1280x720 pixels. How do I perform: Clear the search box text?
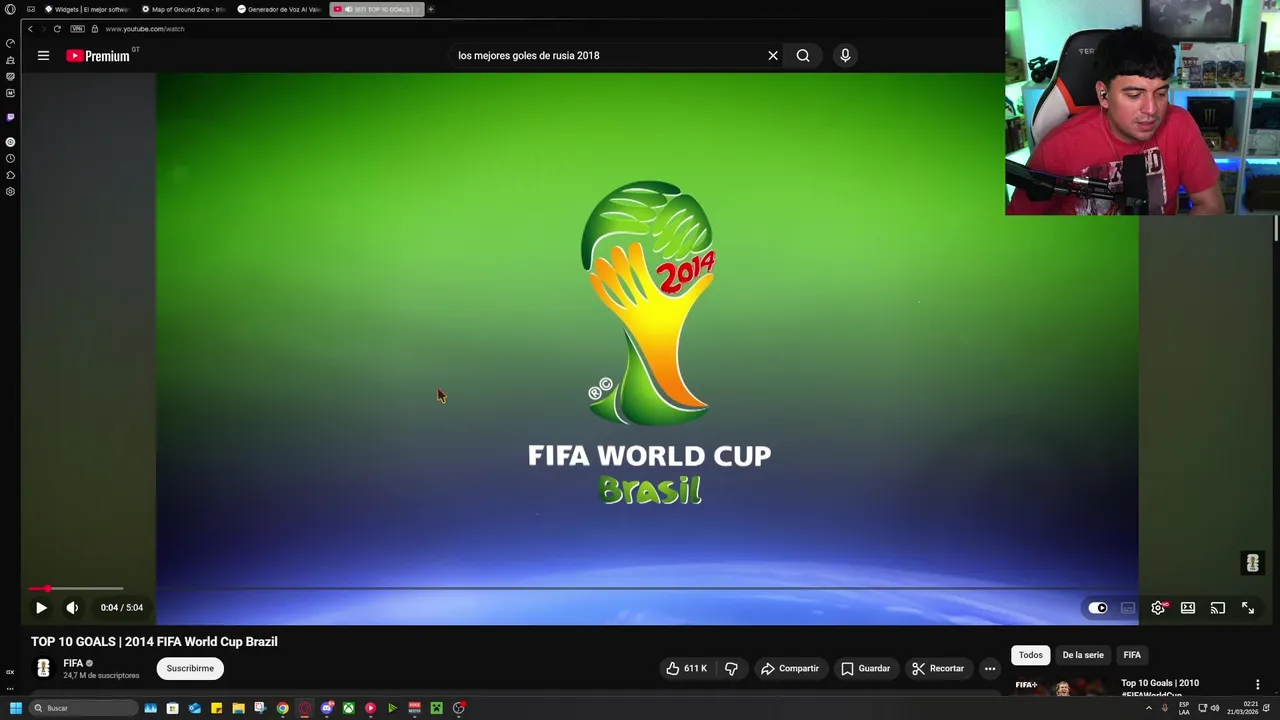click(773, 56)
